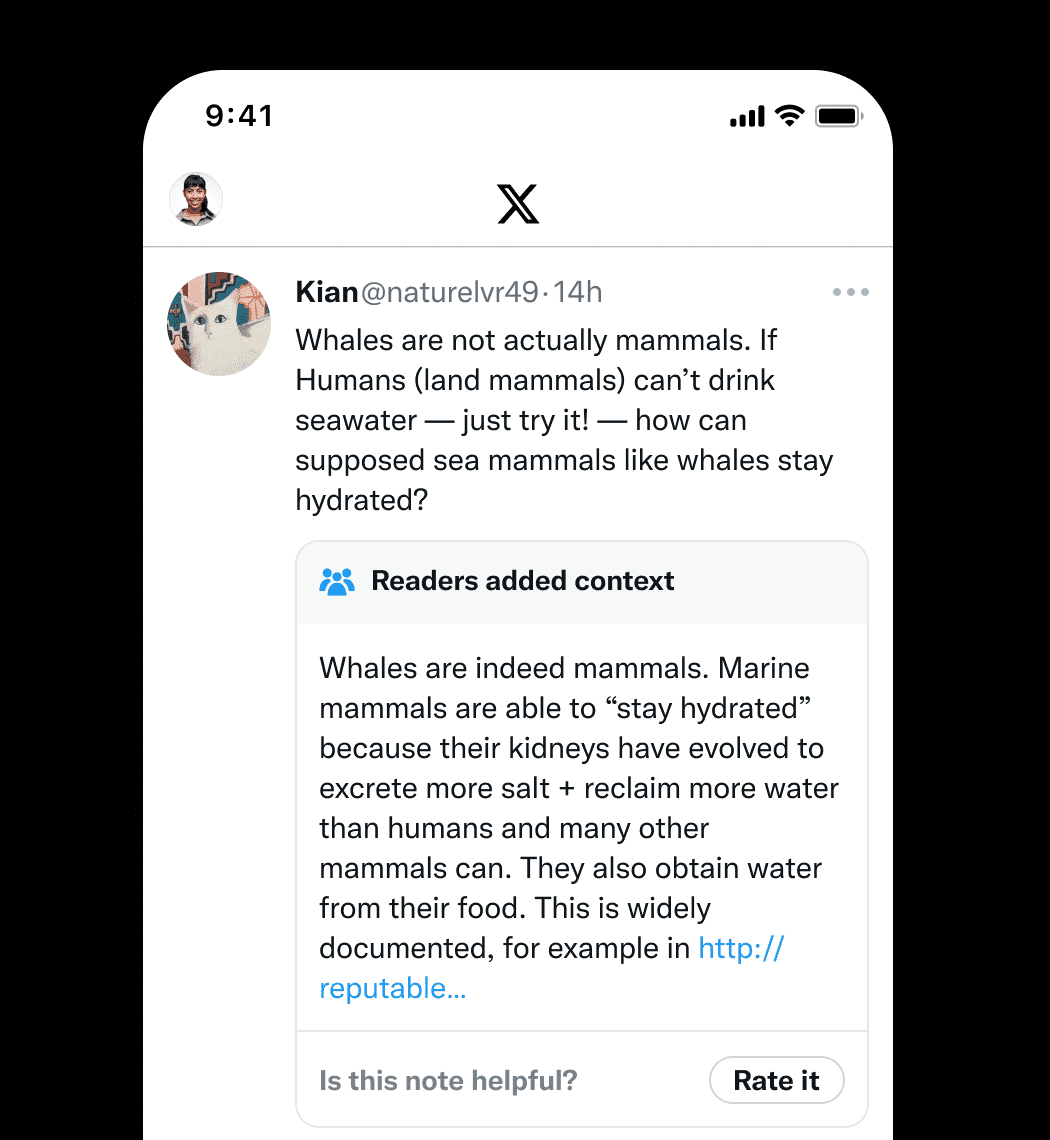Tap the battery indicator icon

click(x=838, y=115)
